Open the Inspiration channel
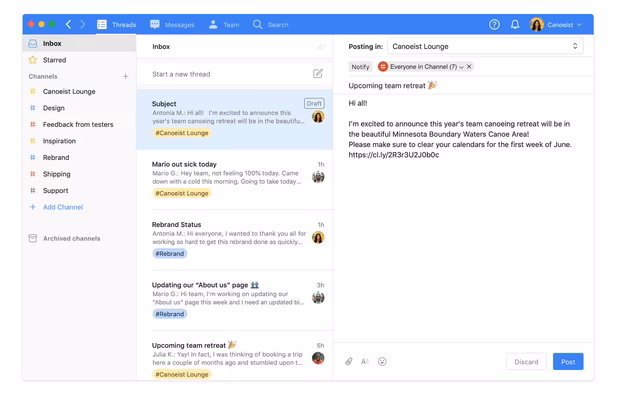The height and width of the screenshot is (394, 618). 79,141
